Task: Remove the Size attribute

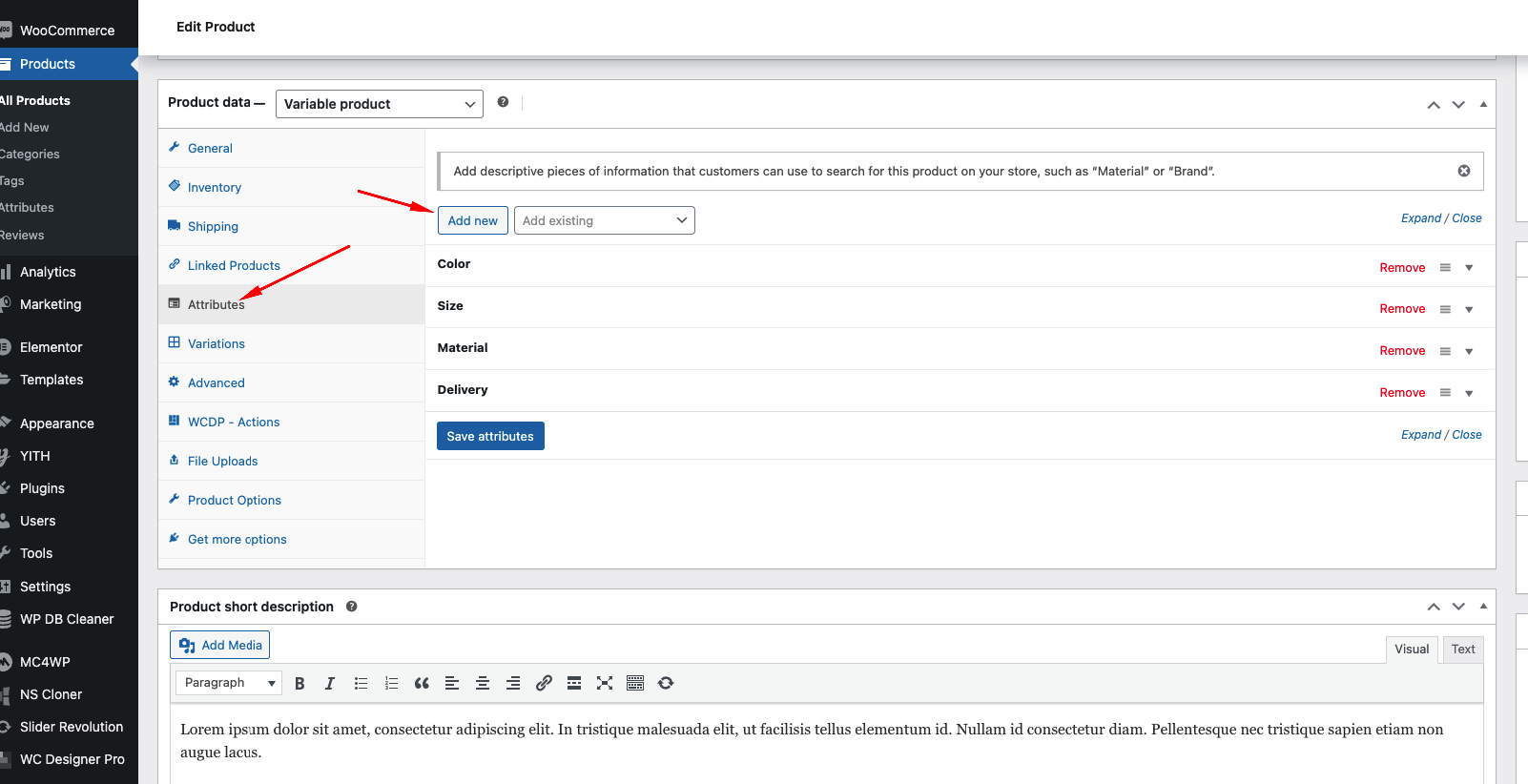Action: (x=1402, y=309)
